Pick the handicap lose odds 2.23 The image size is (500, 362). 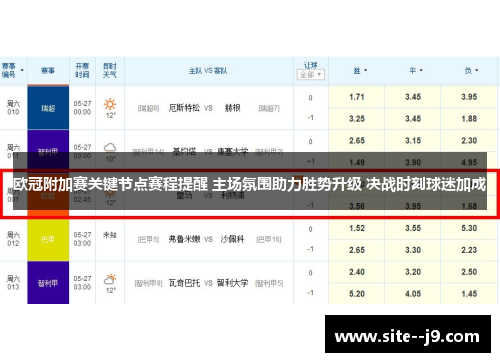coord(469,250)
